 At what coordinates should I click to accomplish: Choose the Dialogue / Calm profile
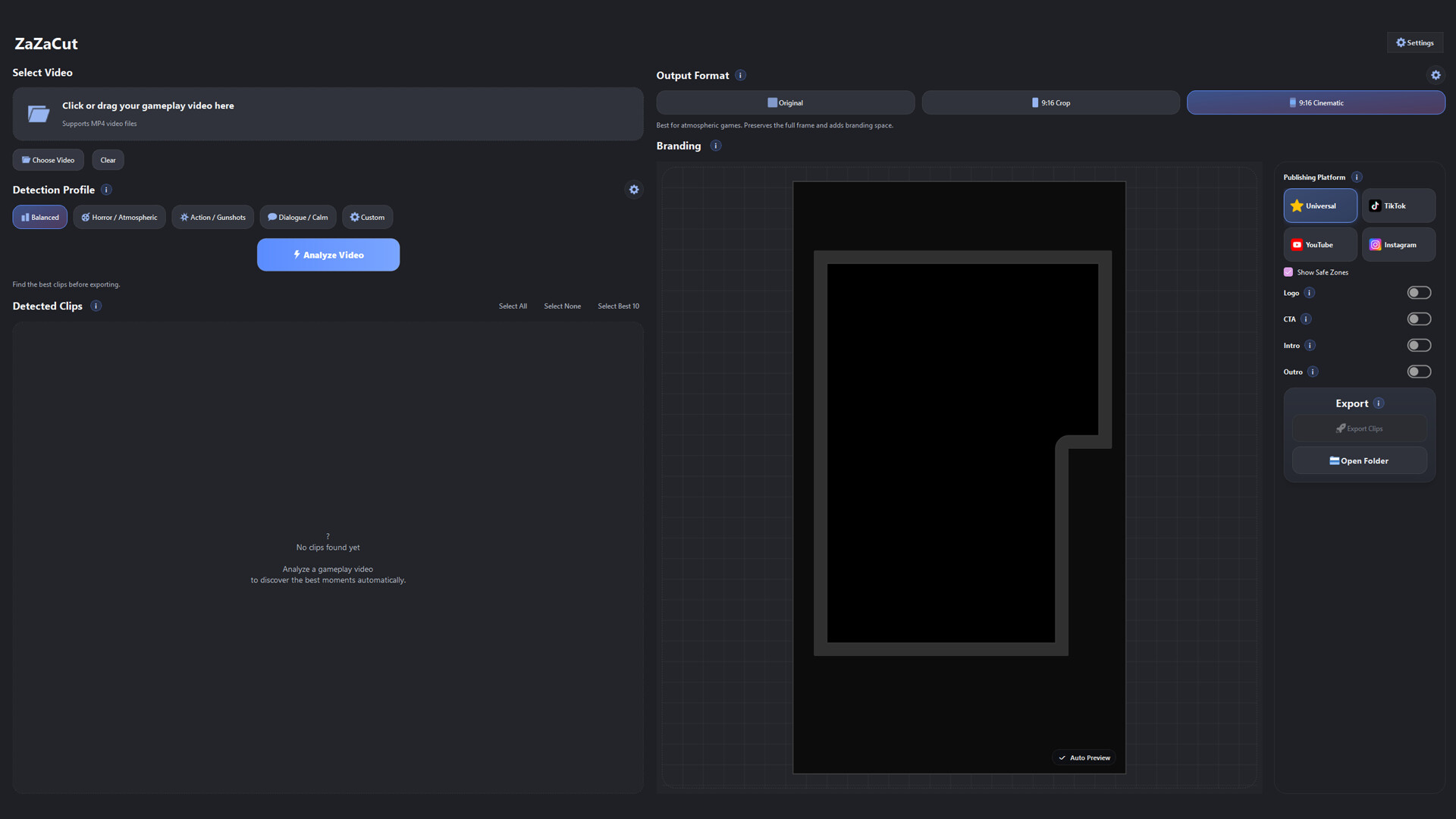click(x=298, y=217)
